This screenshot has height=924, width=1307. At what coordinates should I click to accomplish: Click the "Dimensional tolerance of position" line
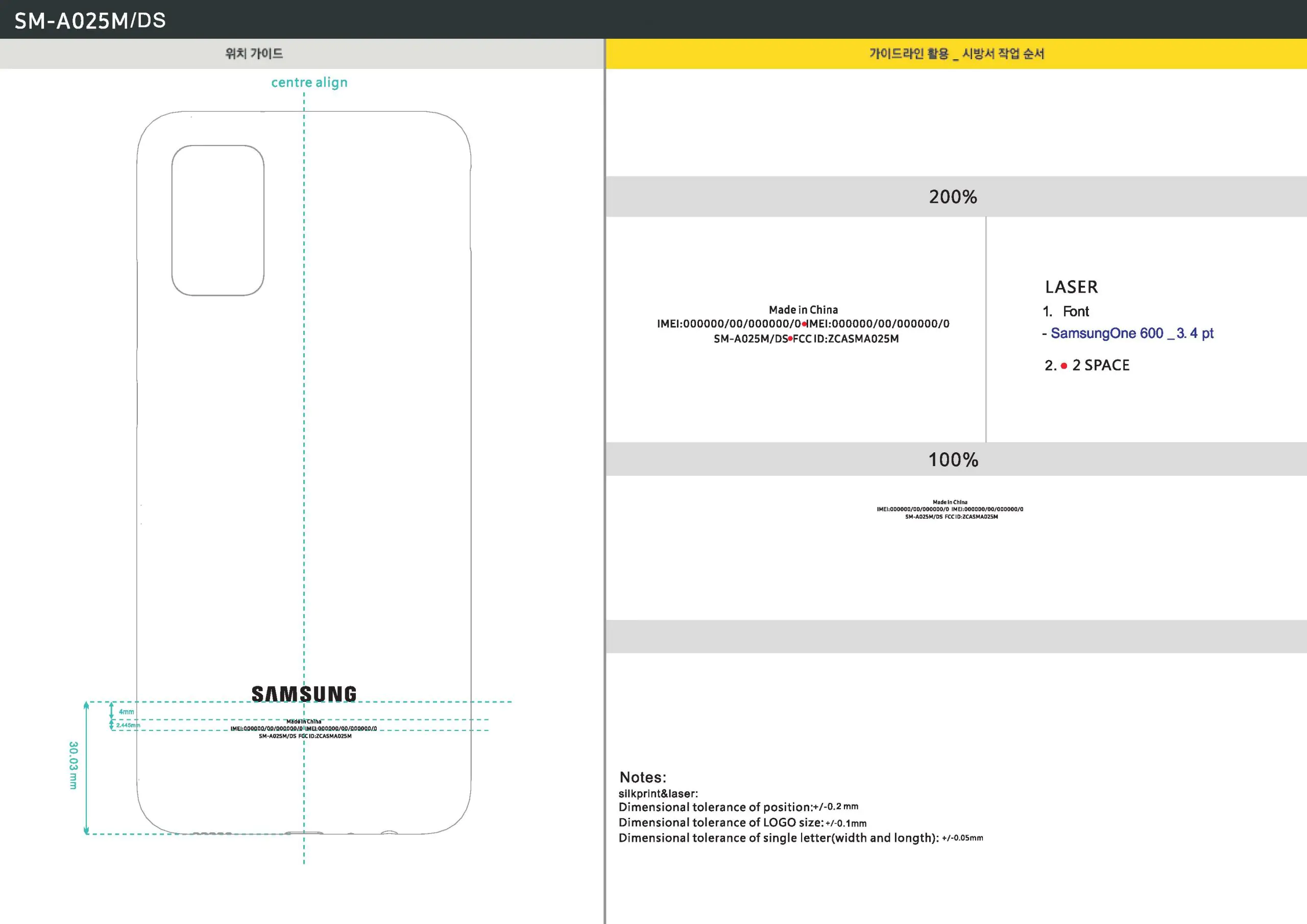pyautogui.click(x=738, y=807)
